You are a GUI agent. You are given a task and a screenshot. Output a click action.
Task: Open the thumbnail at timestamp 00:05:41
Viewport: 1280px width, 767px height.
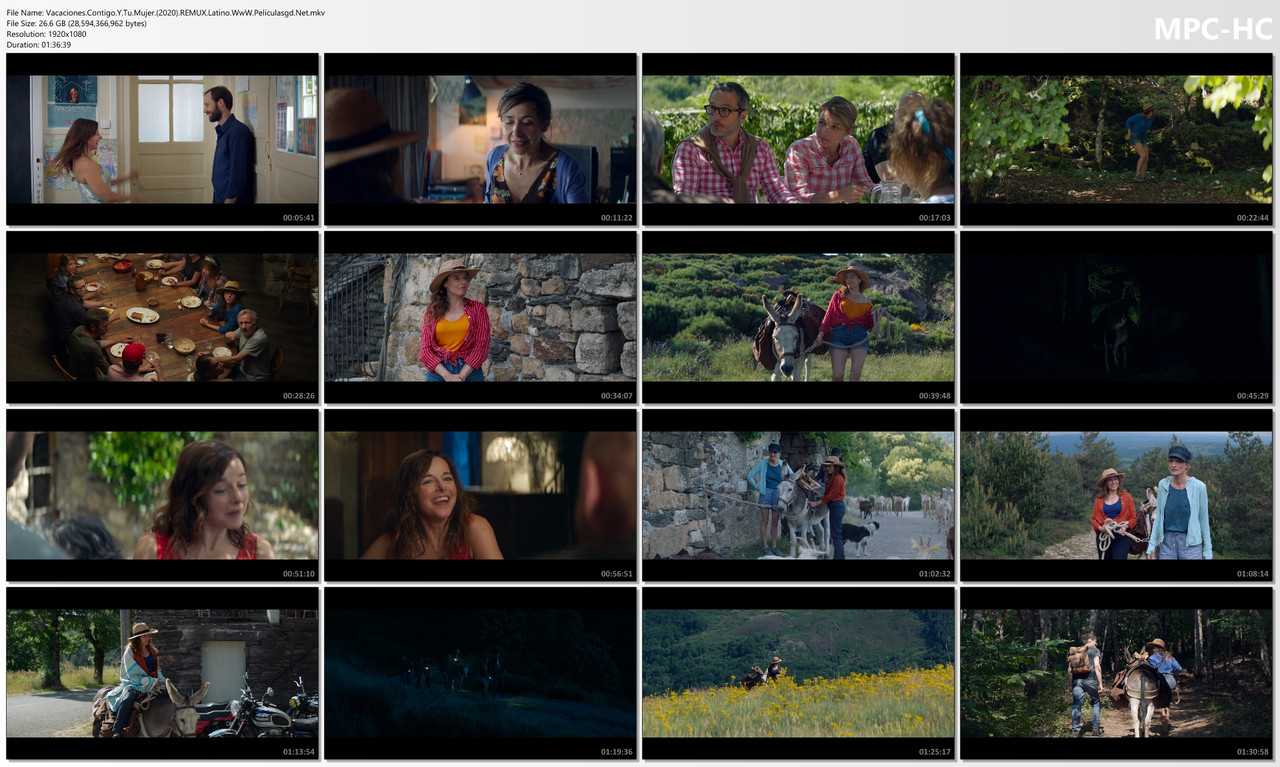coord(162,139)
